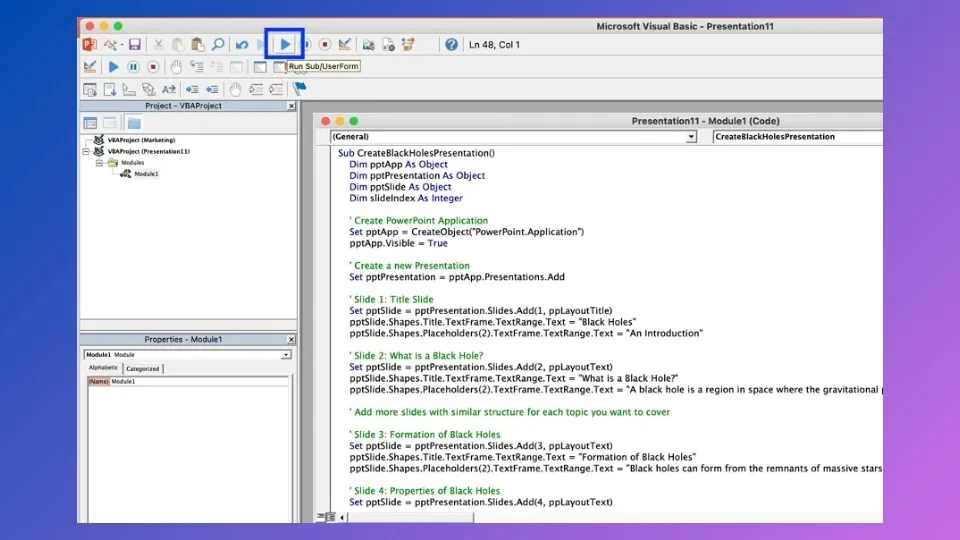Click the Save icon in the toolbar
Screen dimensions: 960x540
(x=134, y=45)
